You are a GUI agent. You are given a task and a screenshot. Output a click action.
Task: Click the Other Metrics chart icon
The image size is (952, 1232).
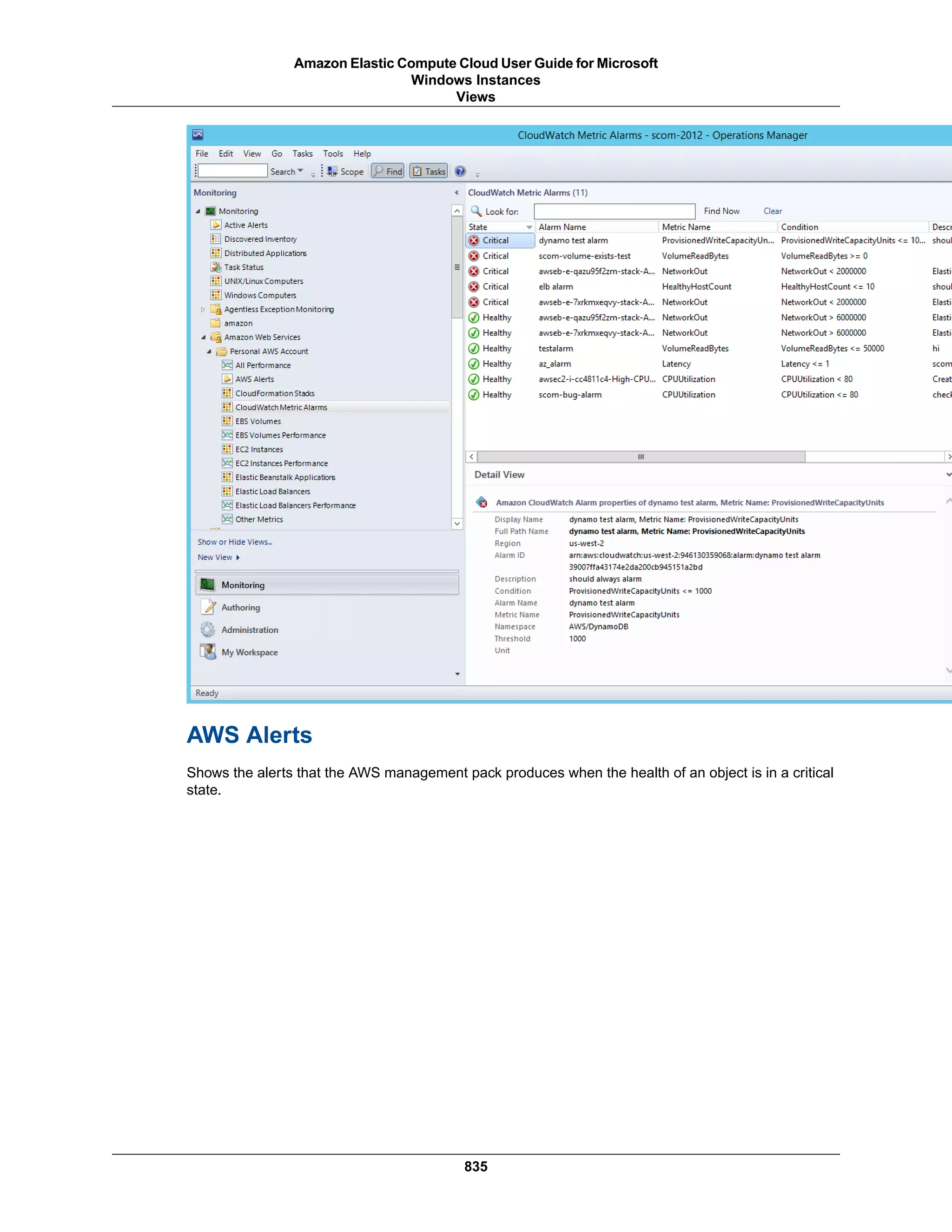[227, 519]
